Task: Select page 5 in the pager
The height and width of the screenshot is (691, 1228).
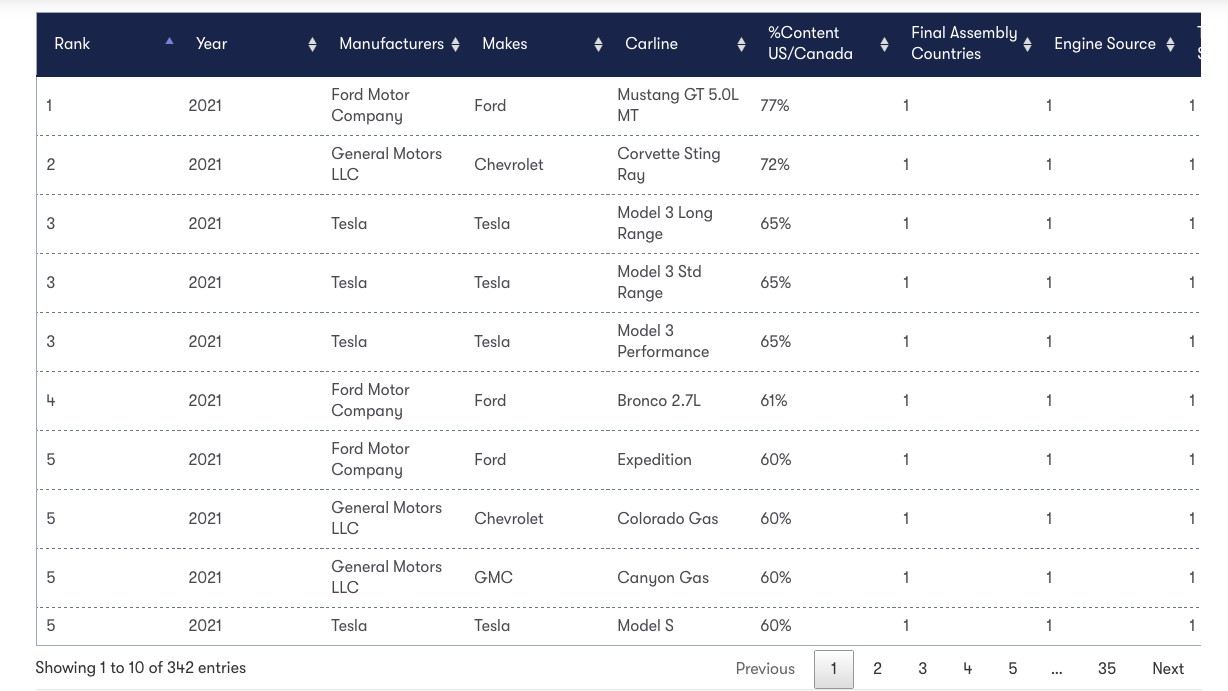Action: click(1012, 669)
